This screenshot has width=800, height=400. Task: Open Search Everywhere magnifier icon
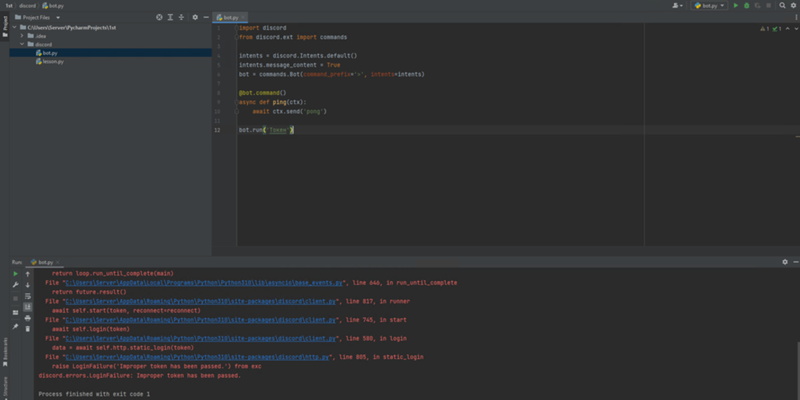(x=780, y=5)
